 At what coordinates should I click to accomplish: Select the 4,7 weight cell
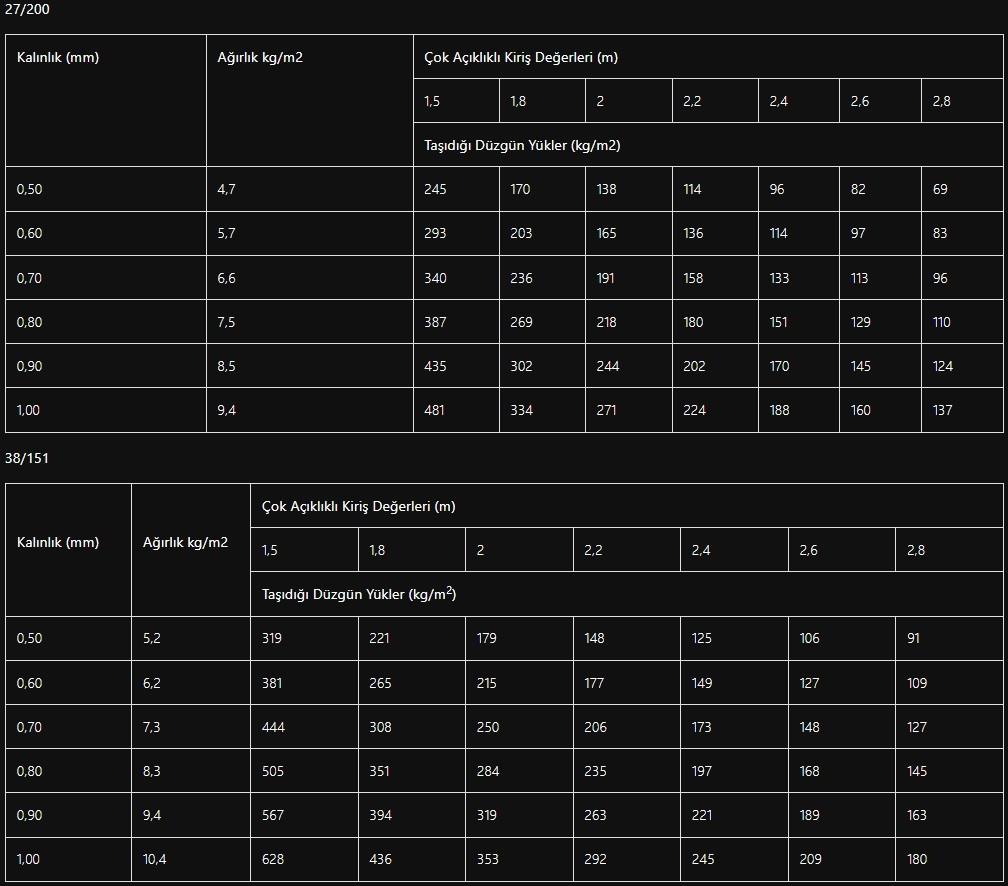tap(227, 189)
